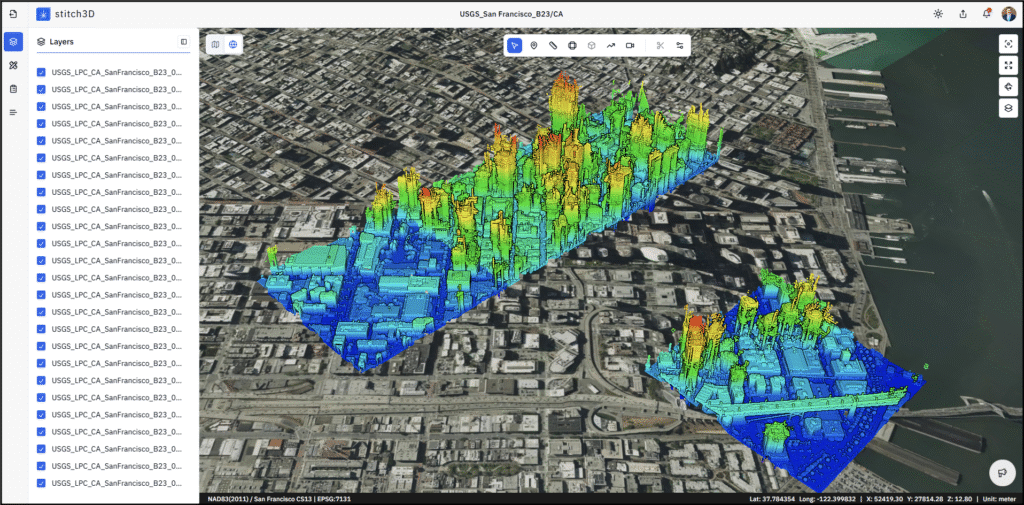Switch to the globe 3D view
This screenshot has width=1024, height=505.
(233, 44)
